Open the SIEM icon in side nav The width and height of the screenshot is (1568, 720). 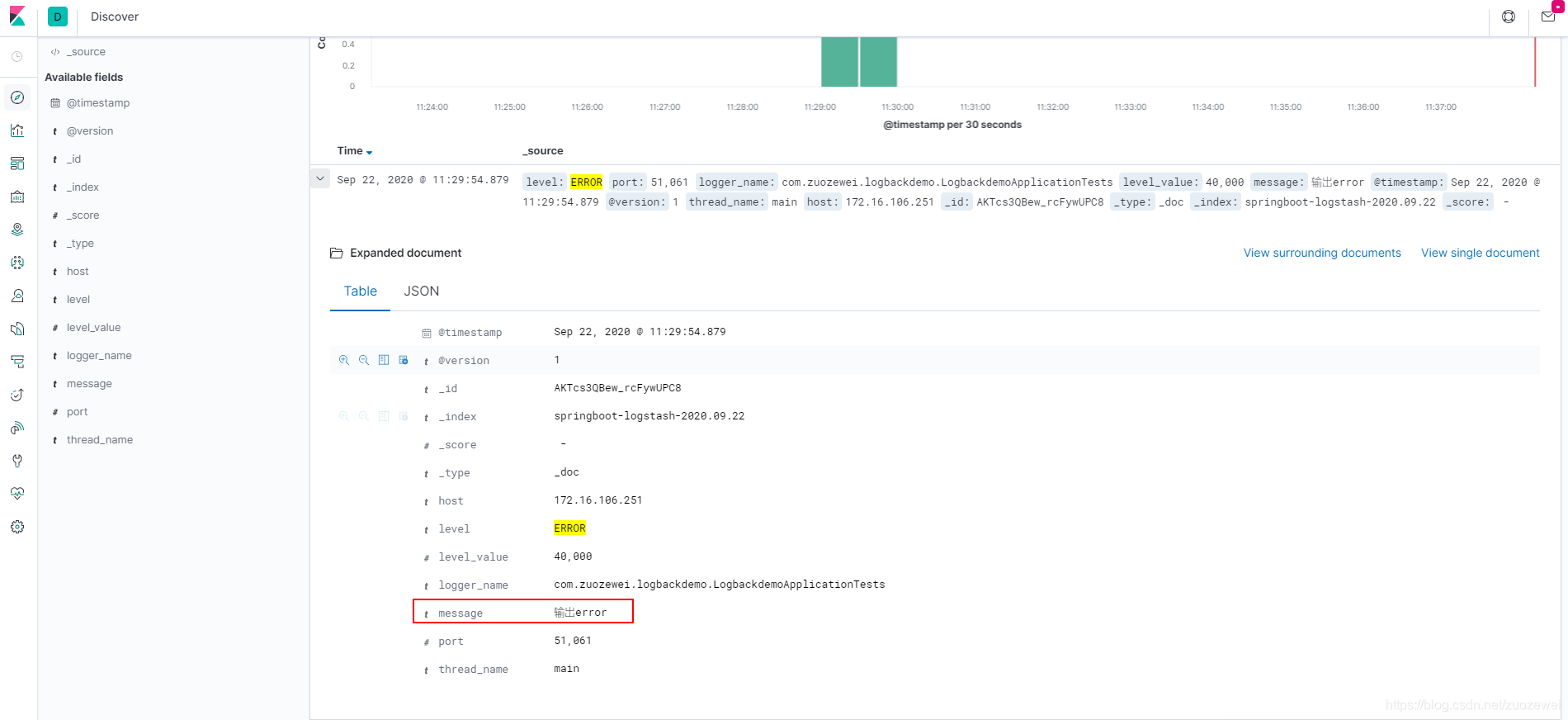pos(17,428)
